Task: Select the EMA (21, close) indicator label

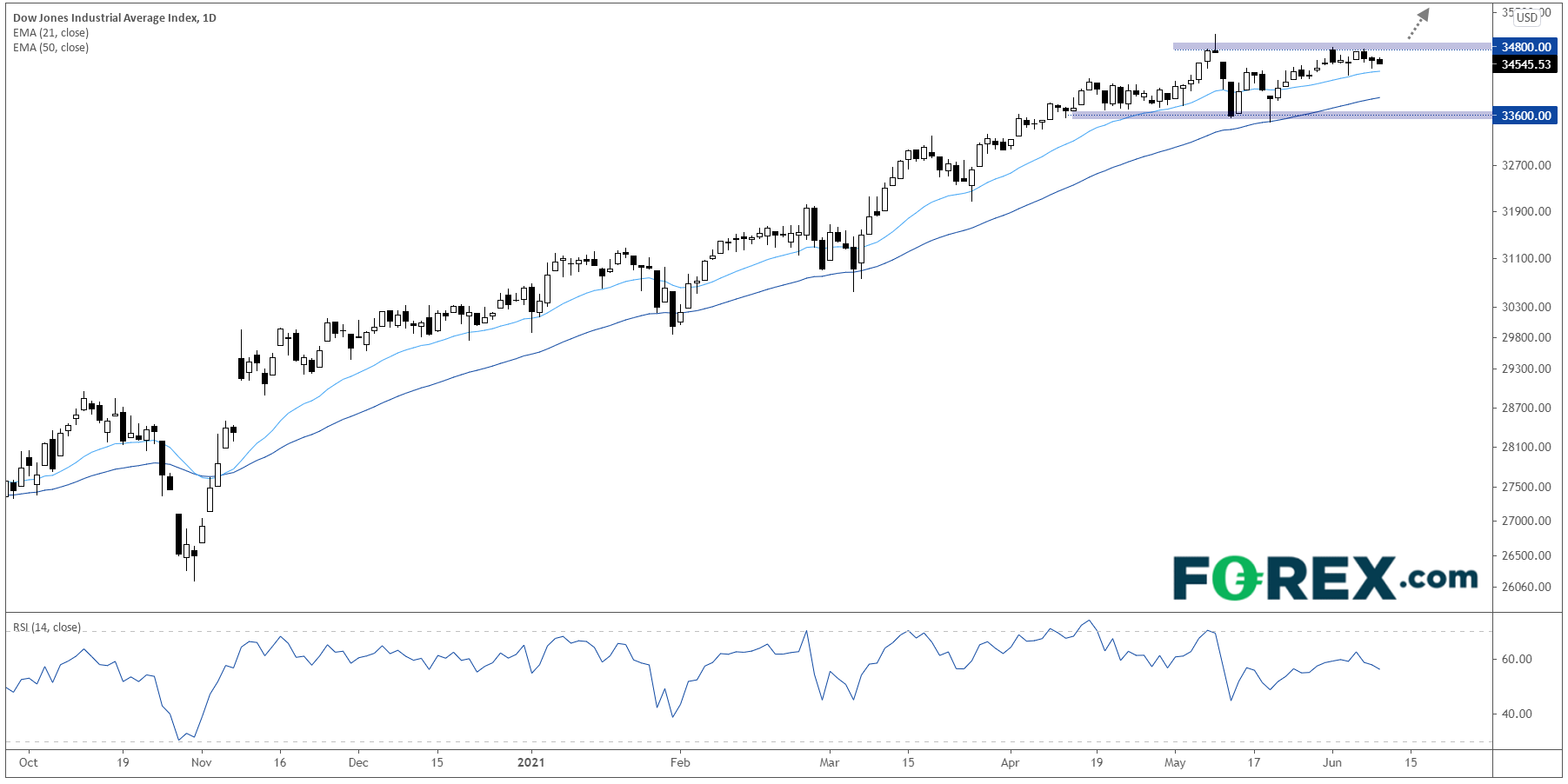Action: click(50, 33)
